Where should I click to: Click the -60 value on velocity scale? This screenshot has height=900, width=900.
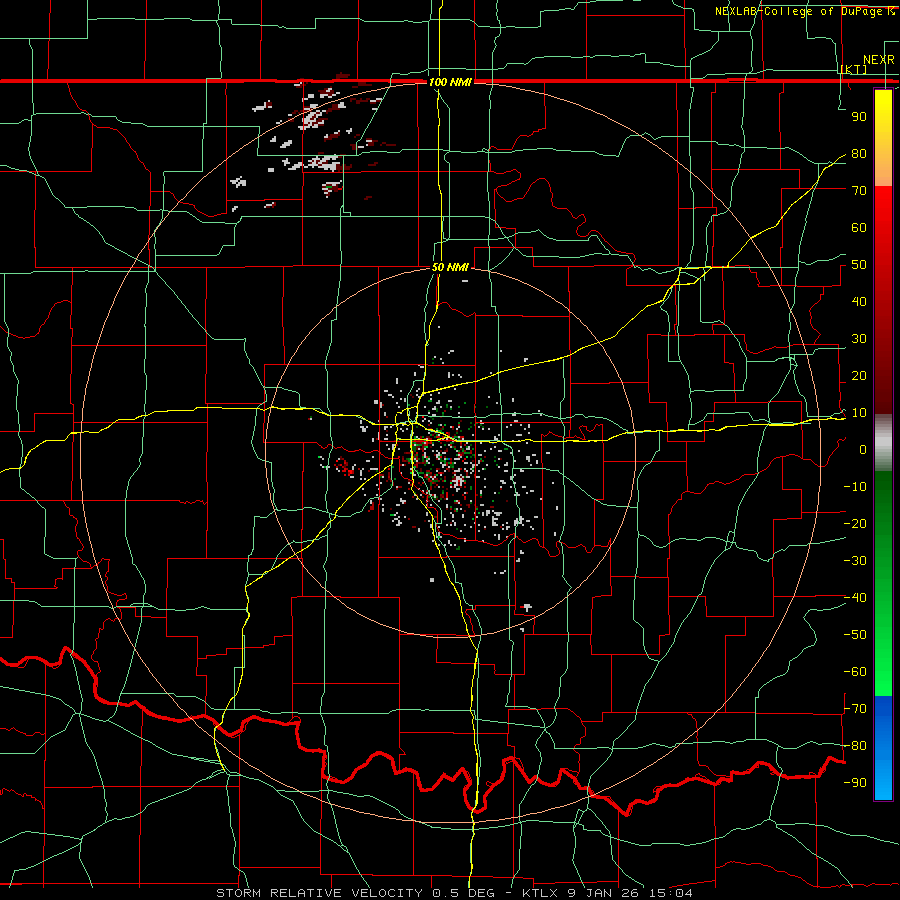pos(855,672)
